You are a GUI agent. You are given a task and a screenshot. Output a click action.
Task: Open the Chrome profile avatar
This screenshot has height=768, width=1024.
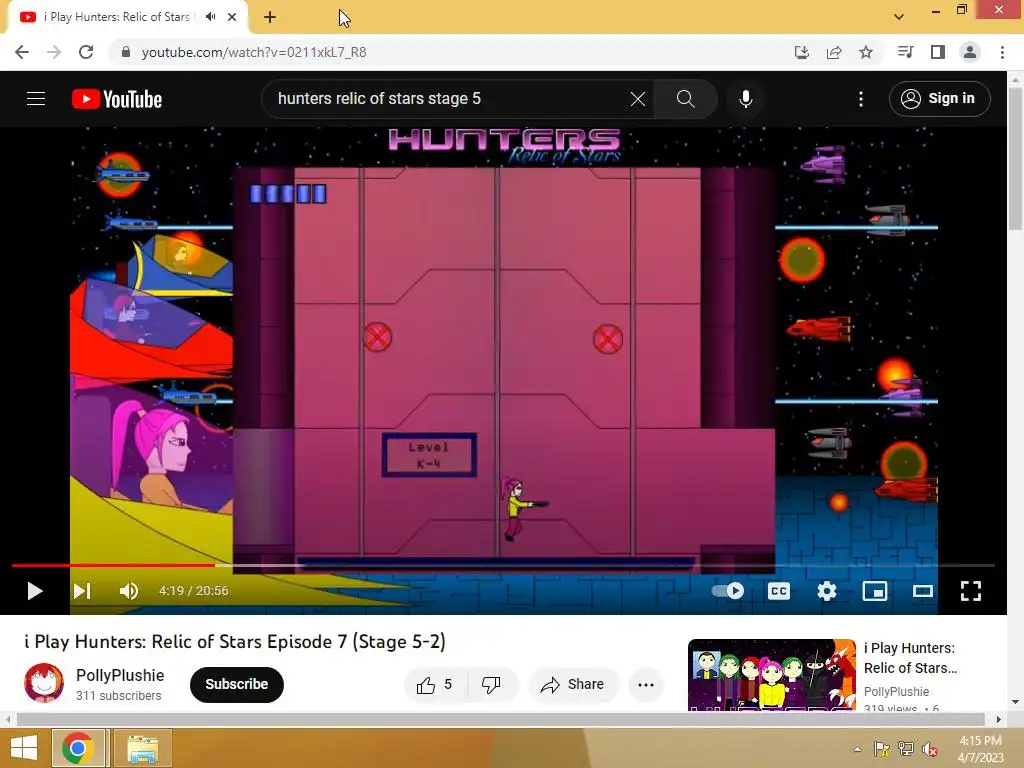(970, 52)
